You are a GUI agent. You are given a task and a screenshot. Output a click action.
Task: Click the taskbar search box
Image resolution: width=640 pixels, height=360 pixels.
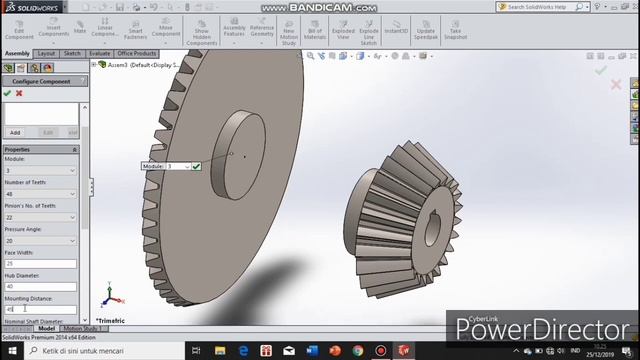[104, 351]
